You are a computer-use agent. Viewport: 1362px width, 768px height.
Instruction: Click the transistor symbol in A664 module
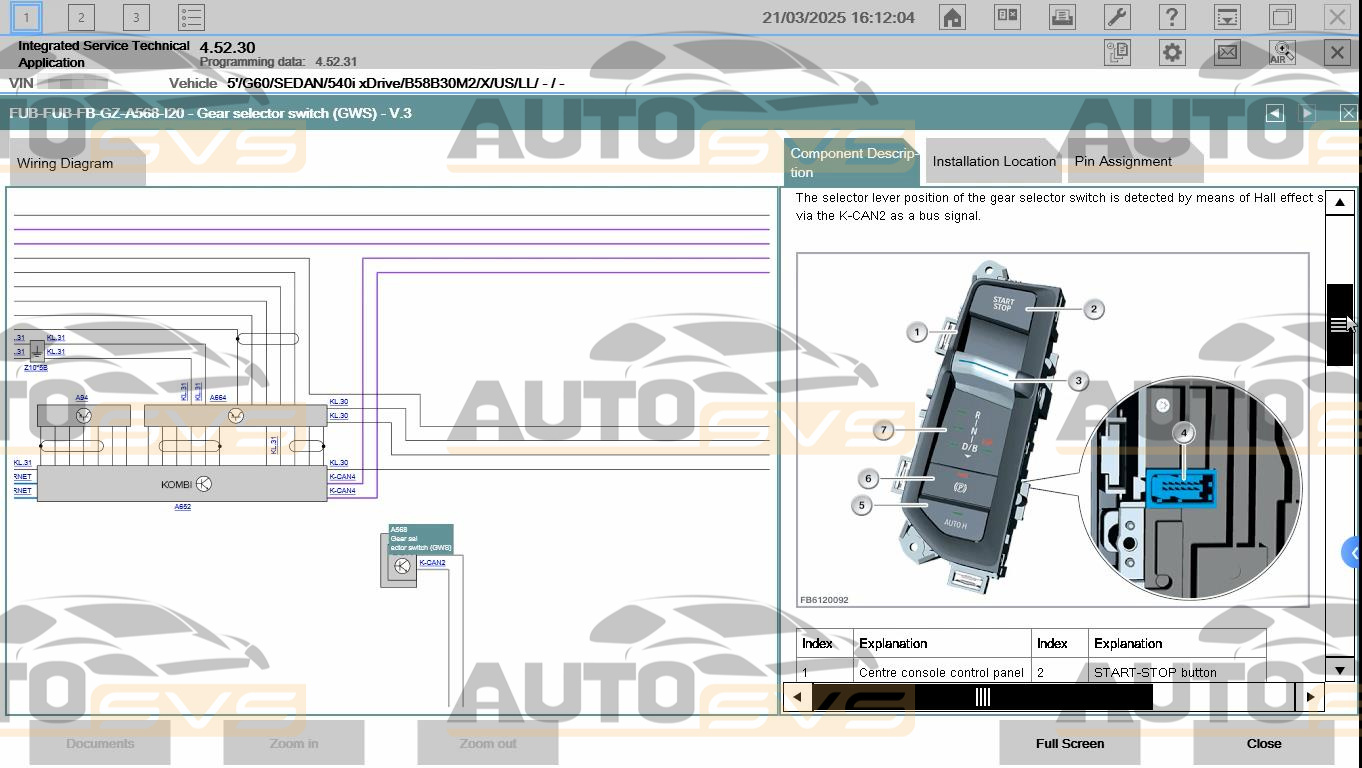[x=236, y=416]
